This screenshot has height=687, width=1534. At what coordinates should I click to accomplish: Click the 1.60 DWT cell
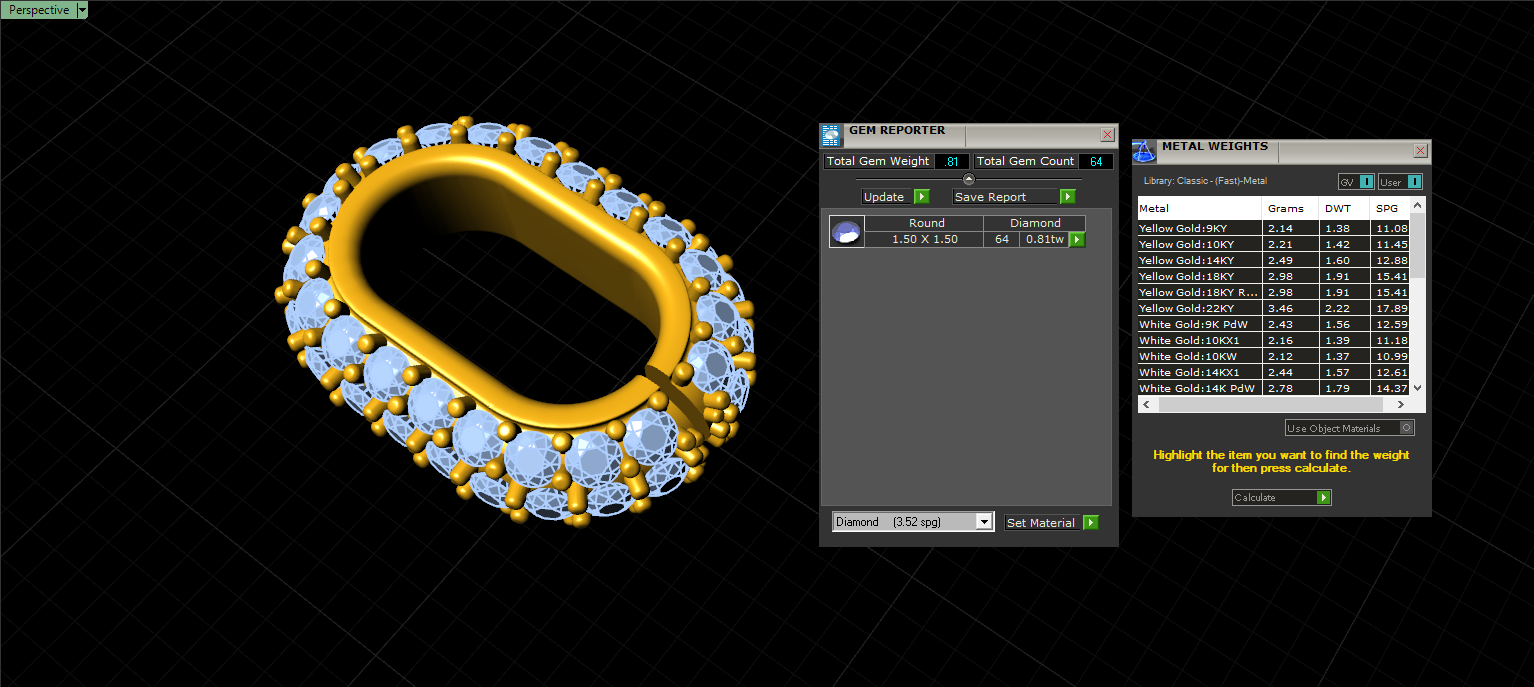[1345, 260]
